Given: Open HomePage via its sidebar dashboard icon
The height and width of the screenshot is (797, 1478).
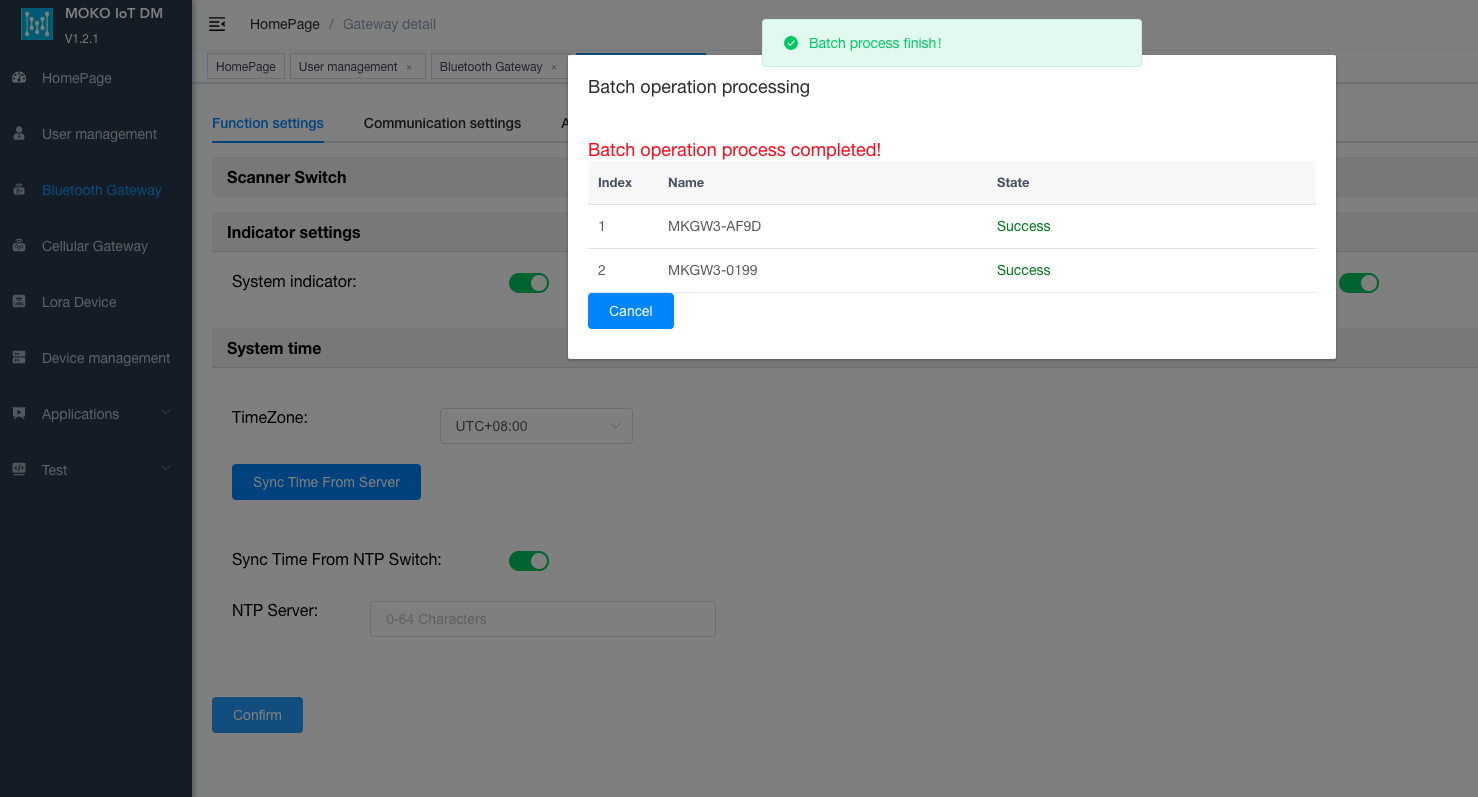Looking at the screenshot, I should (19, 78).
